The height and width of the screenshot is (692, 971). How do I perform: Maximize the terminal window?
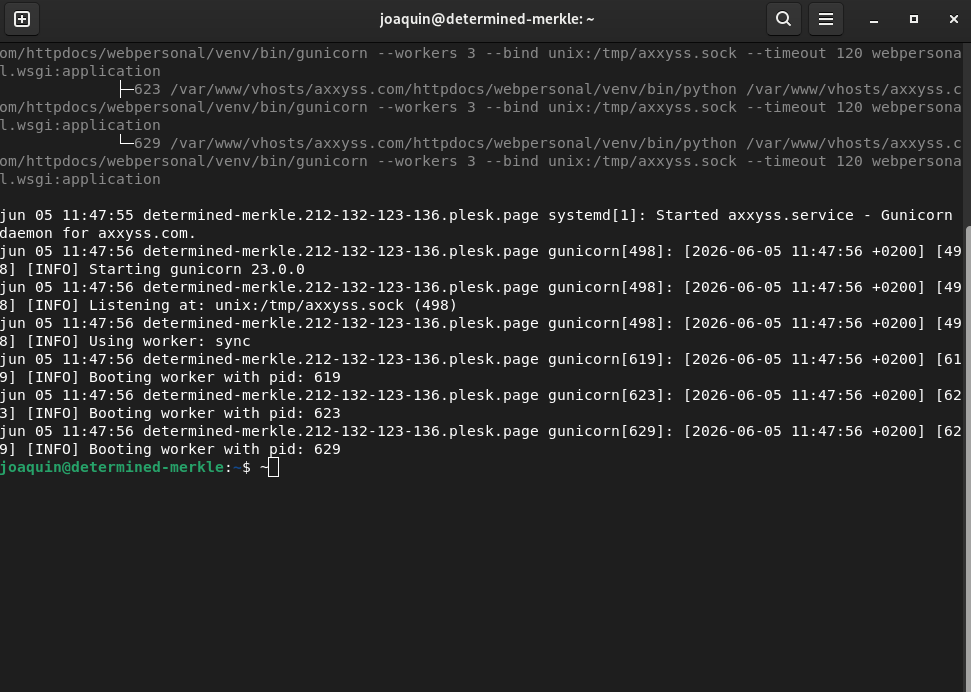[x=913, y=19]
